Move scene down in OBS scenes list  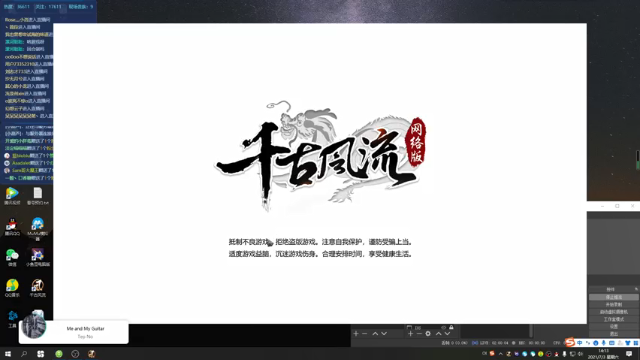pyautogui.click(x=384, y=333)
